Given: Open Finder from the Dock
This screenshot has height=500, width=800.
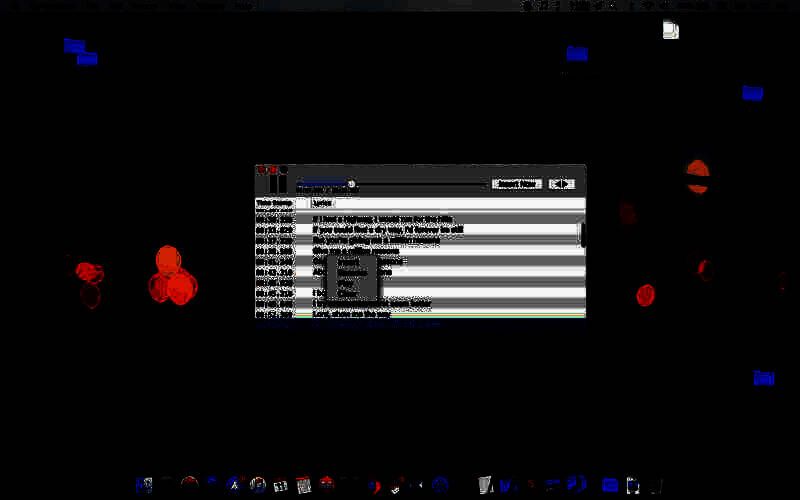Looking at the screenshot, I should (144, 485).
